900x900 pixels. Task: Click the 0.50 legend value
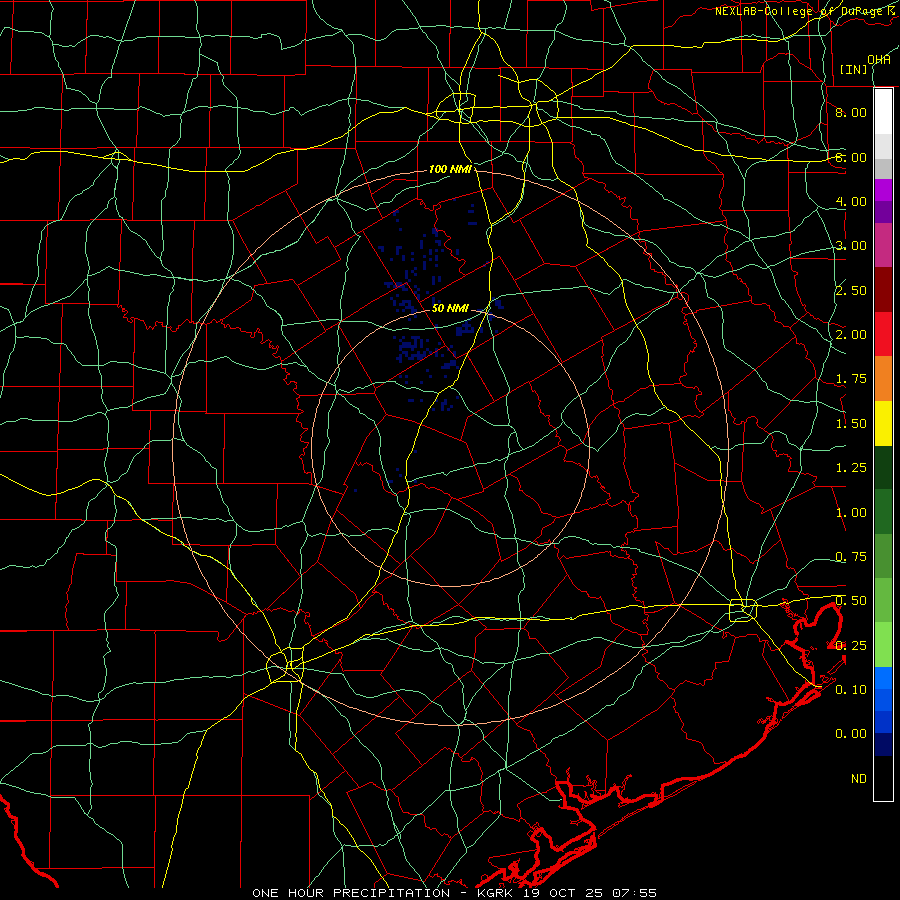[851, 601]
